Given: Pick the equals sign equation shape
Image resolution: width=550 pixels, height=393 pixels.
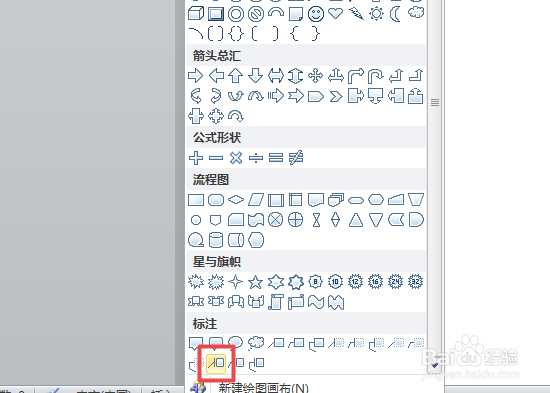Looking at the screenshot, I should 276,158.
